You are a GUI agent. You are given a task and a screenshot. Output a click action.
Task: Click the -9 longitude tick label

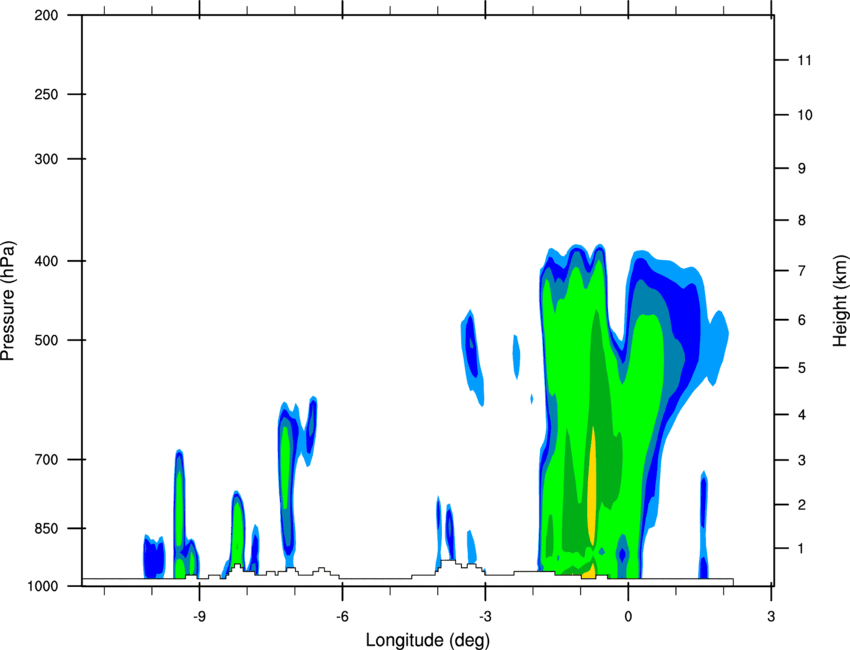199,616
